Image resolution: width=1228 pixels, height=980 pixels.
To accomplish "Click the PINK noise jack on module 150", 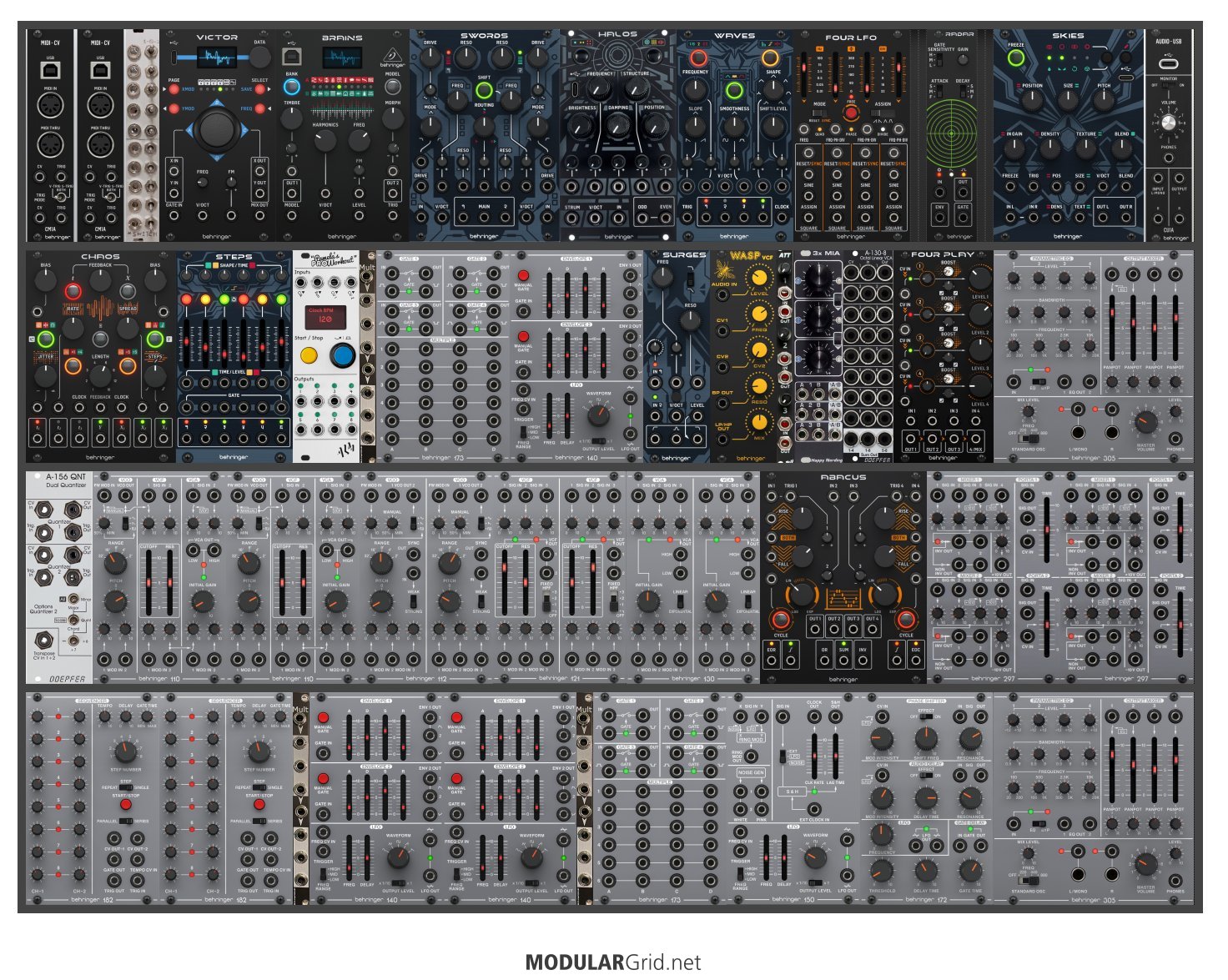I will pos(762,809).
